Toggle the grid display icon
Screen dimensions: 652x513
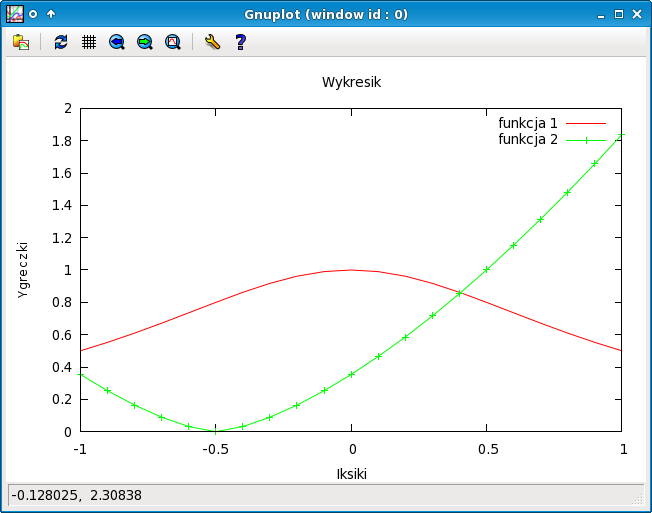coord(89,42)
